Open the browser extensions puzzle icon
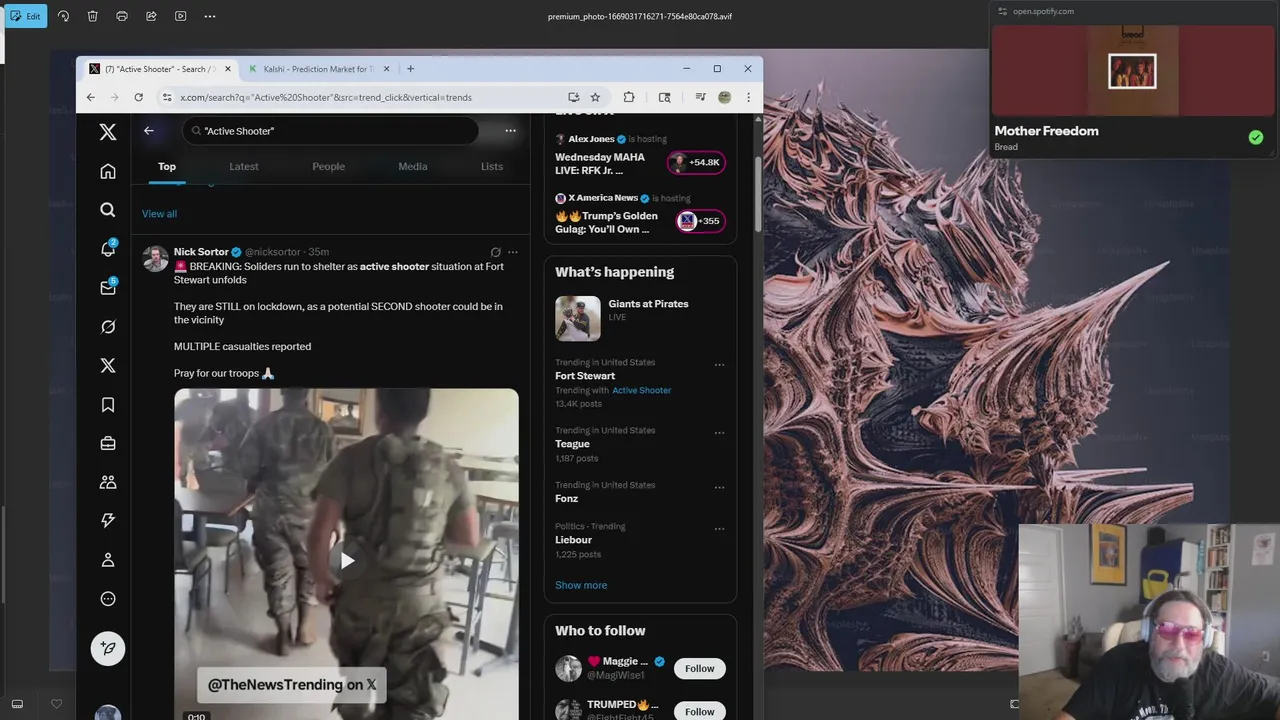 coord(629,97)
